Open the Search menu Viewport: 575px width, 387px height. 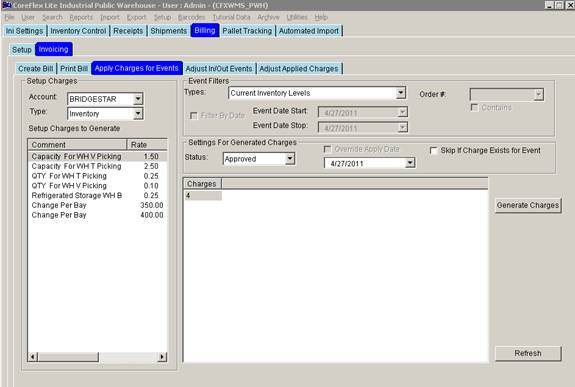(52, 17)
